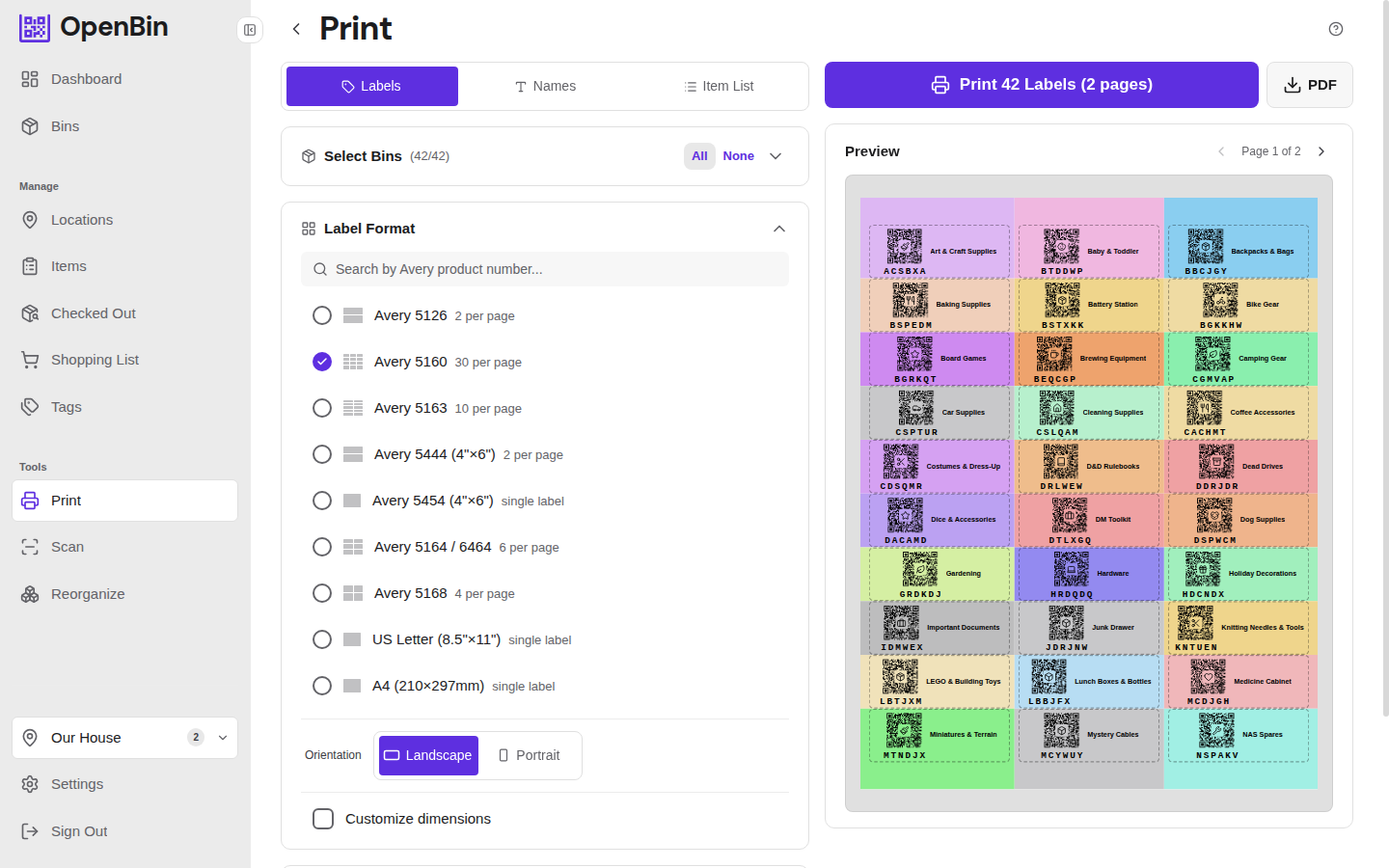The height and width of the screenshot is (868, 1389).
Task: Click the Gardening label in preview
Action: pos(939,574)
